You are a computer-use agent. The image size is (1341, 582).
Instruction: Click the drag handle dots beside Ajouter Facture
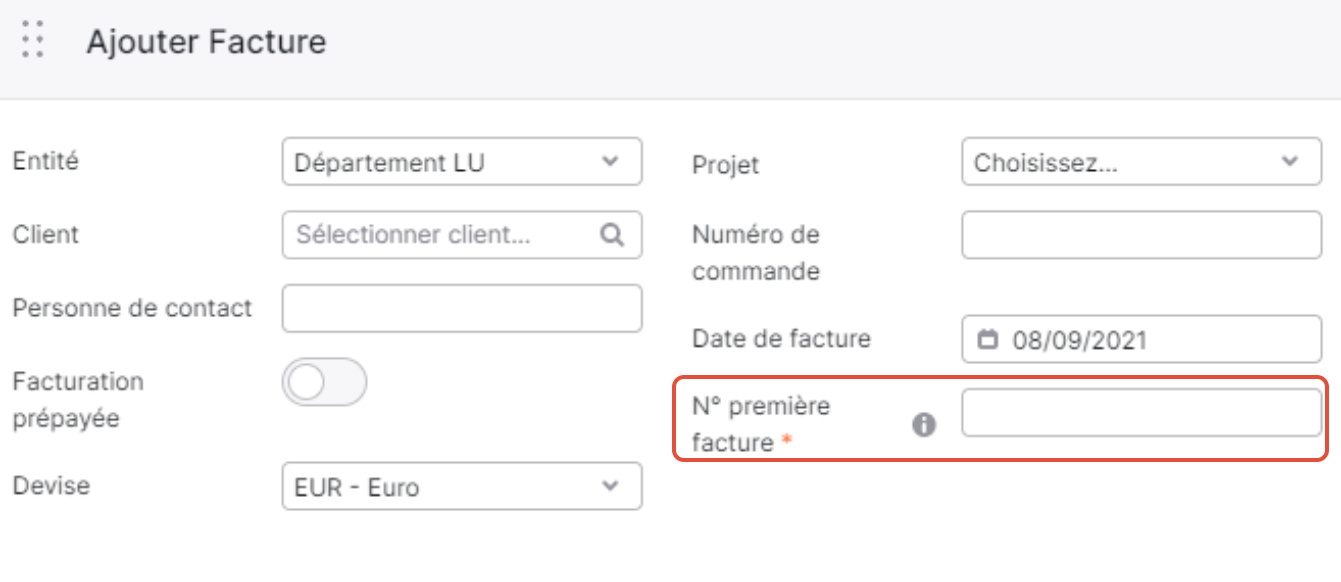[33, 40]
